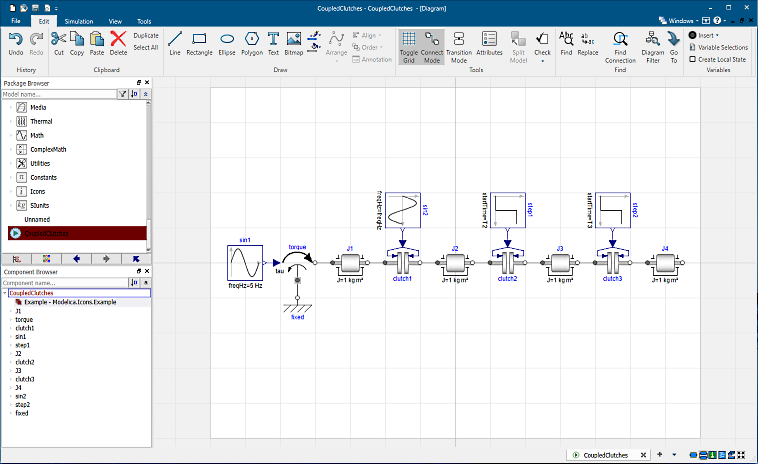Open the Tools ribbon tab

[144, 20]
